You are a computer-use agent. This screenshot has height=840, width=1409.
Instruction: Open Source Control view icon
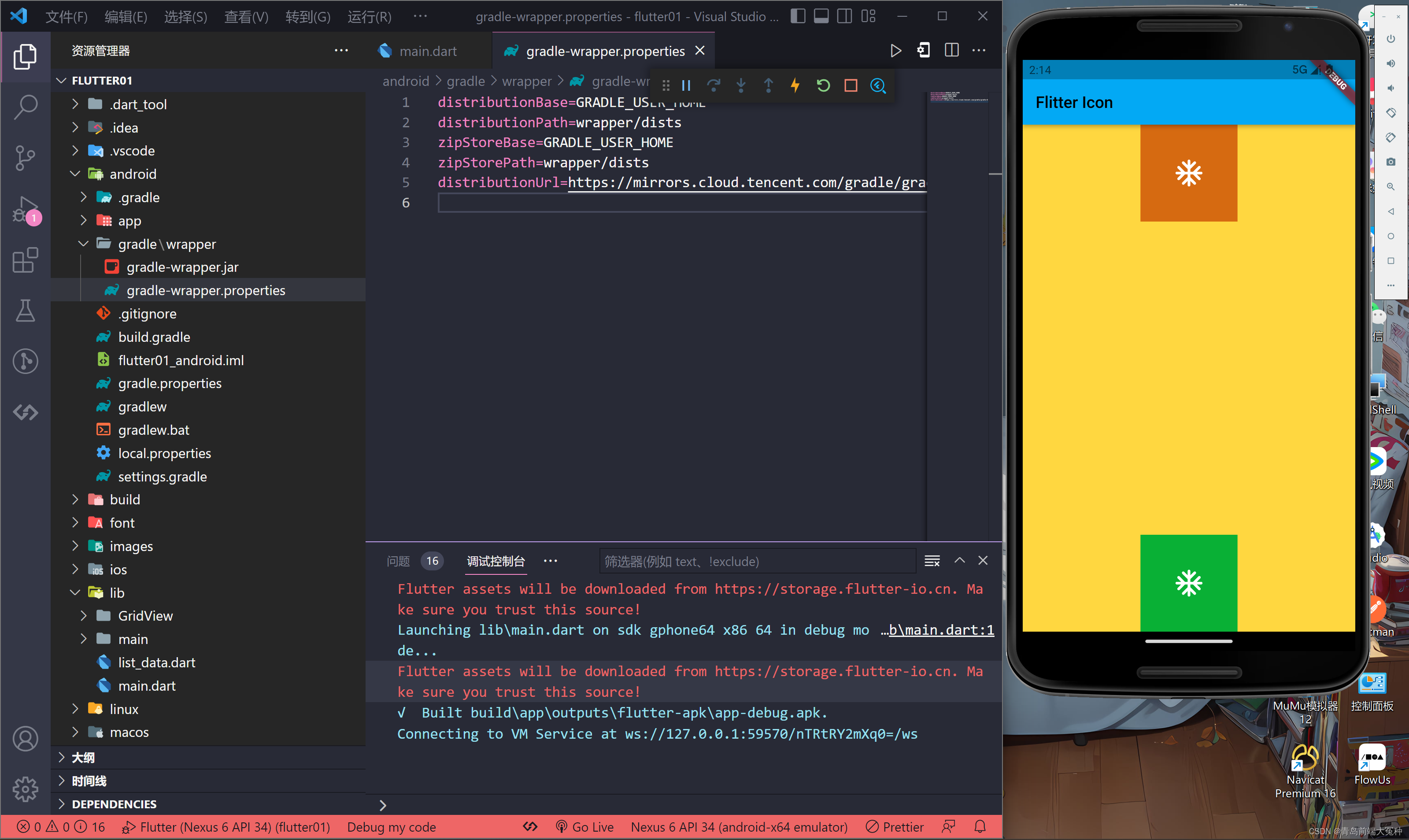tap(25, 157)
